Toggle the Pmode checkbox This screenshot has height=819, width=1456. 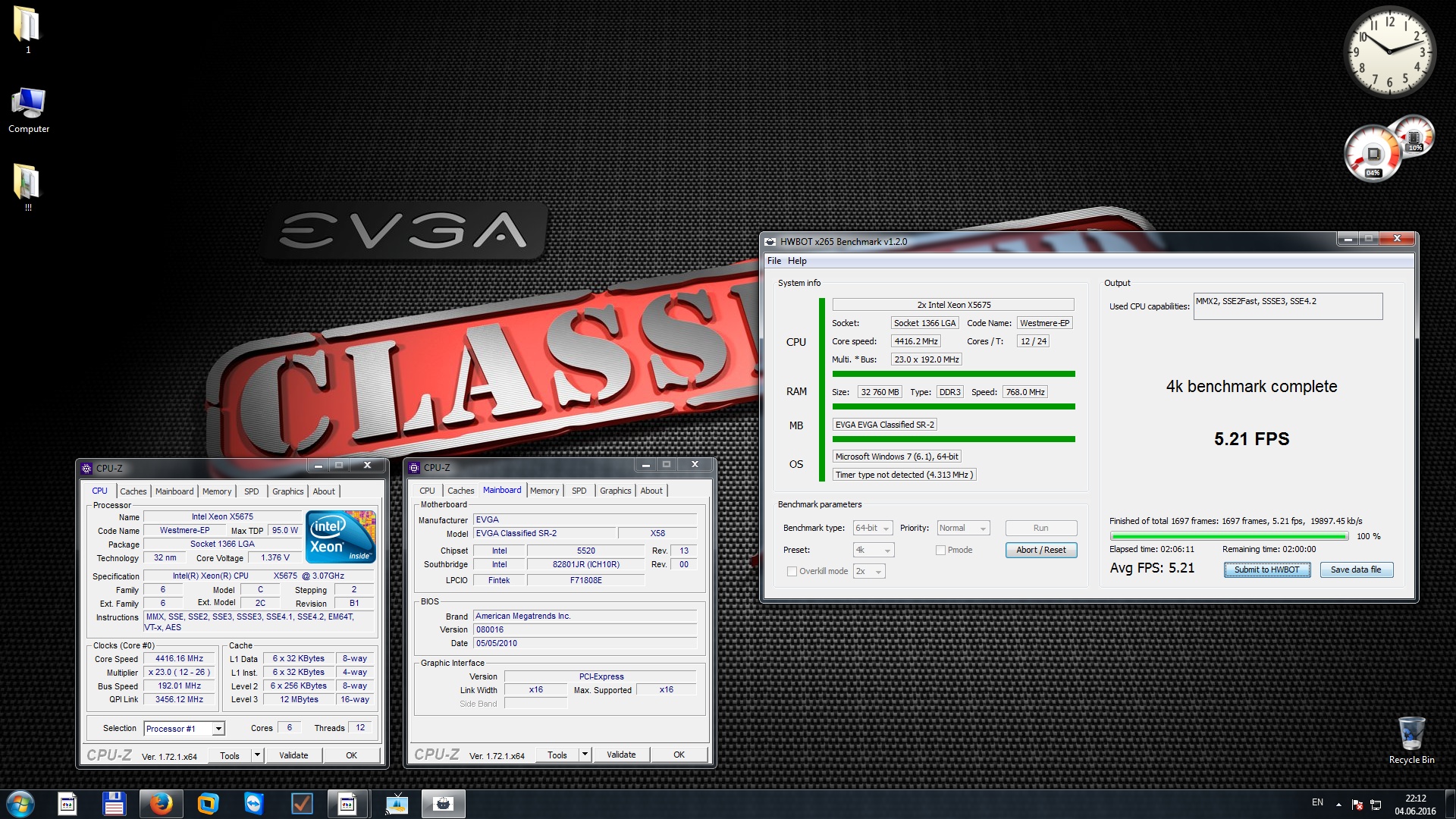(940, 550)
